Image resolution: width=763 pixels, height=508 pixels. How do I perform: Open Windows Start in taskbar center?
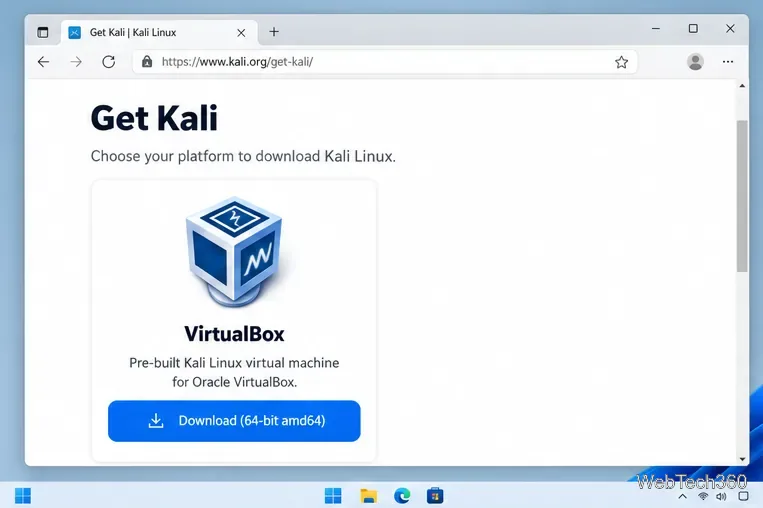[x=333, y=496]
